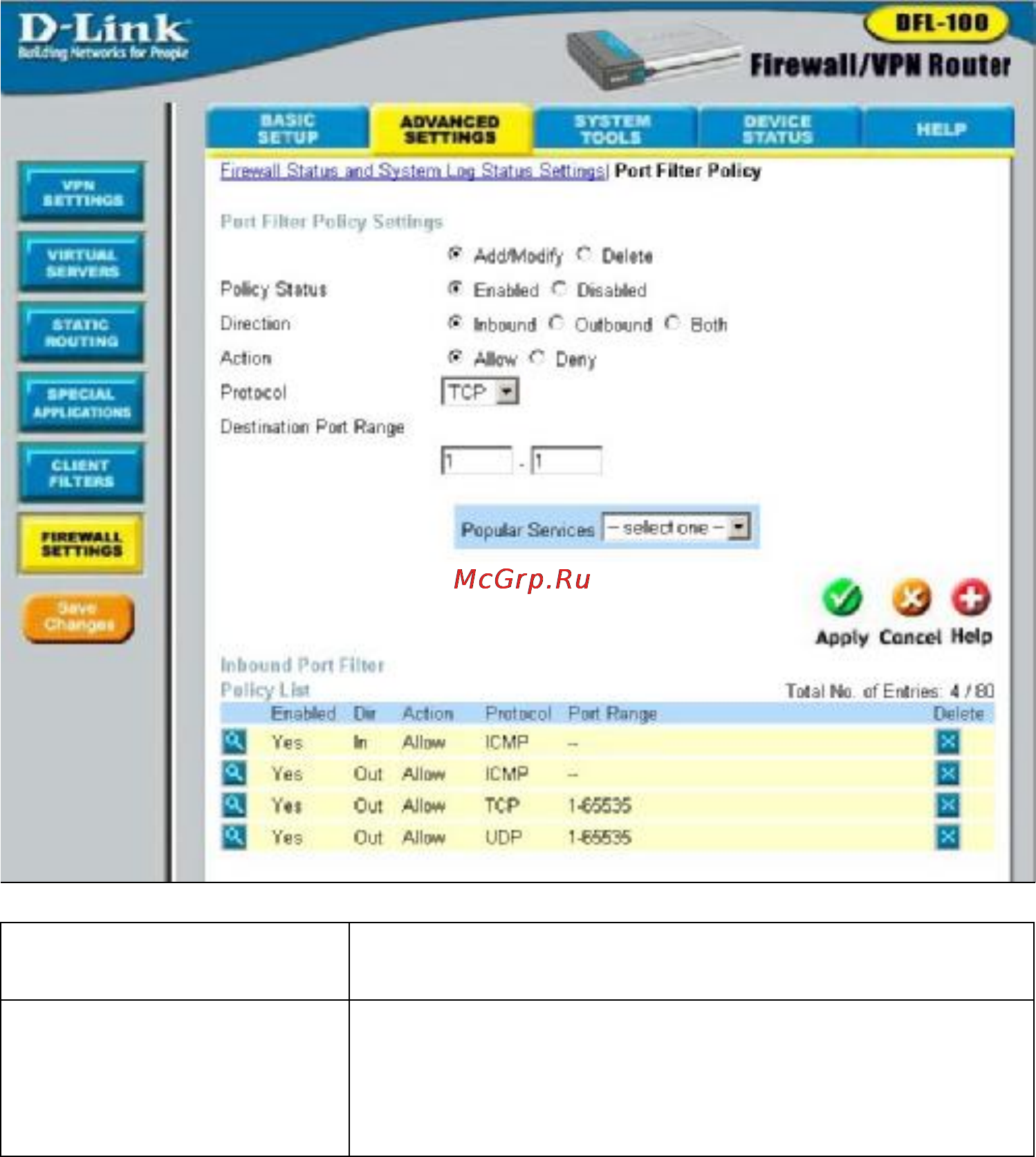
Task: Open Firewall Settings in the sidebar
Action: click(x=82, y=544)
